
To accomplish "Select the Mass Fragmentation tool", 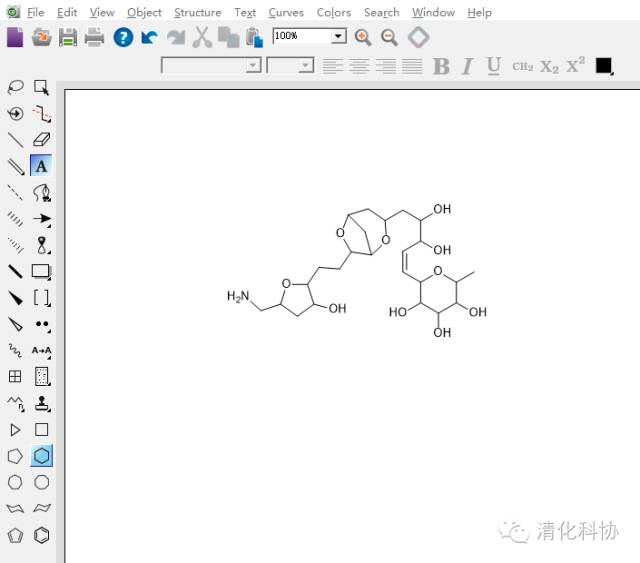I will [x=41, y=113].
